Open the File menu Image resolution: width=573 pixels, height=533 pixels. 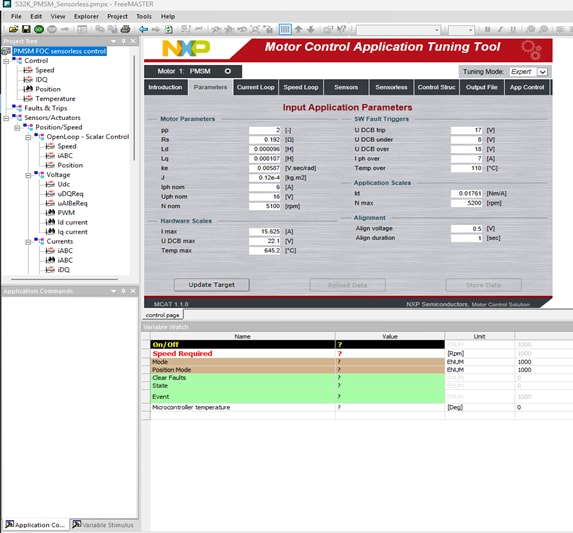pos(16,16)
